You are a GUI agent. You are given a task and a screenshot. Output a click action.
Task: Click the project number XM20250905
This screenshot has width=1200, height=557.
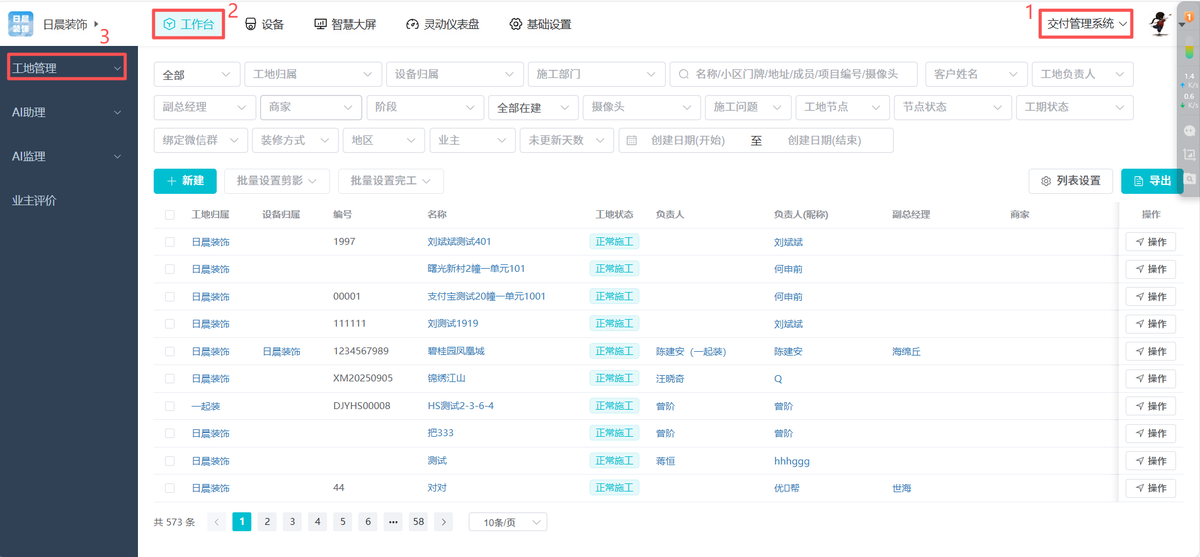363,379
